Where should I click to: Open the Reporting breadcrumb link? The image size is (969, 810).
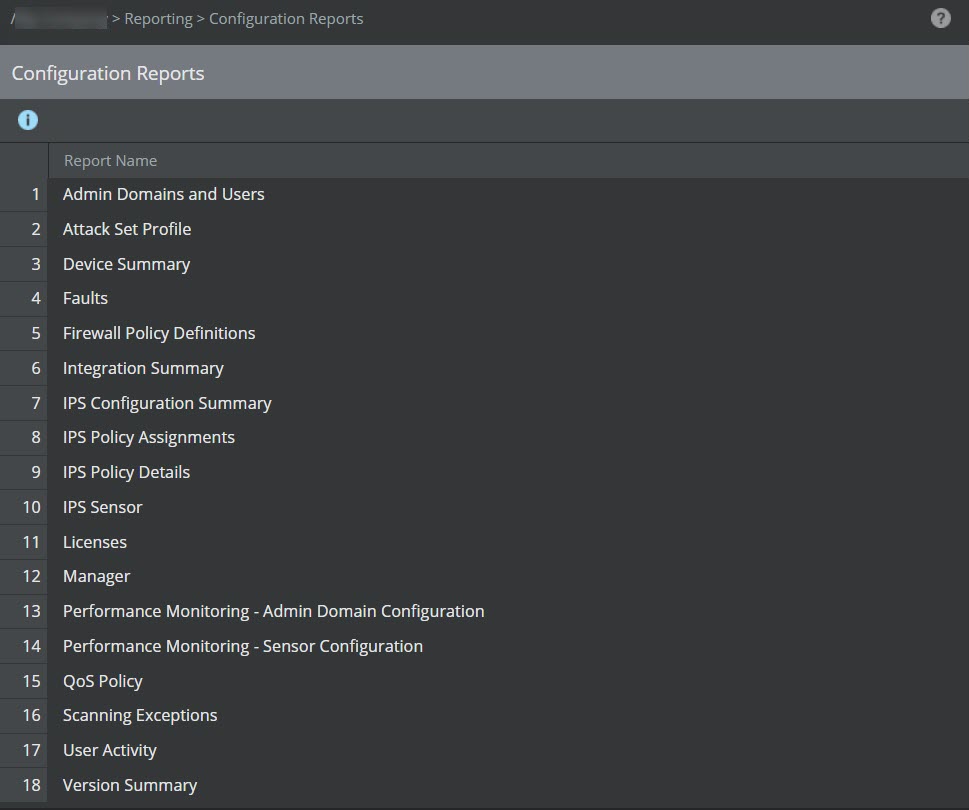click(x=158, y=19)
